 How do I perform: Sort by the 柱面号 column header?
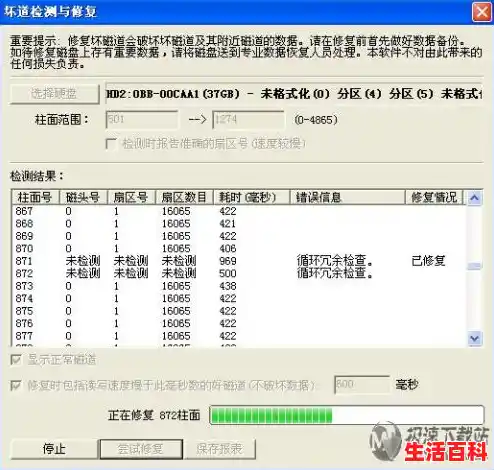(x=35, y=197)
